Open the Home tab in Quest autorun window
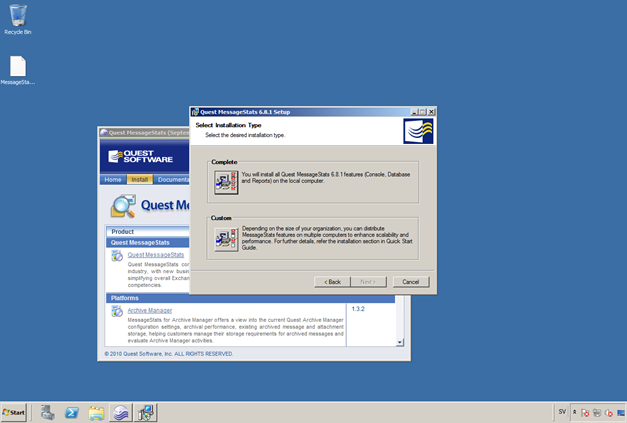 [113, 180]
